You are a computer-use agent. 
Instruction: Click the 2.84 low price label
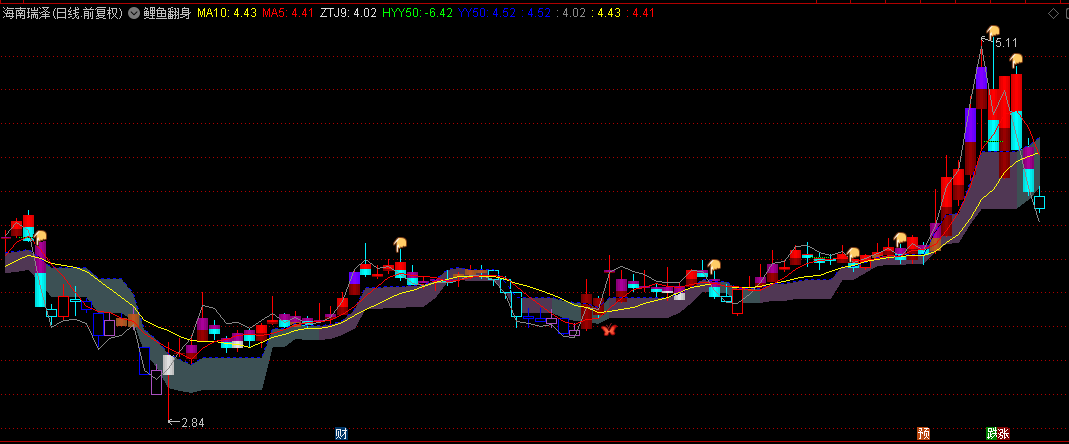[193, 423]
